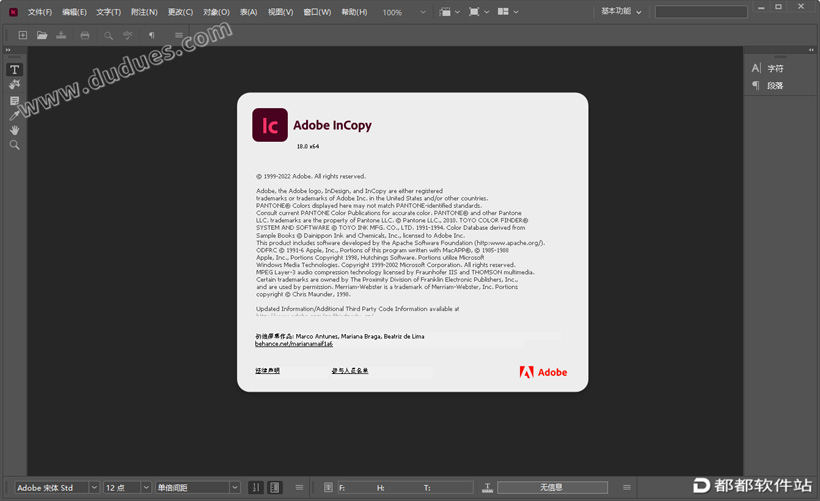Open the Paragraph panel icon

pos(756,85)
